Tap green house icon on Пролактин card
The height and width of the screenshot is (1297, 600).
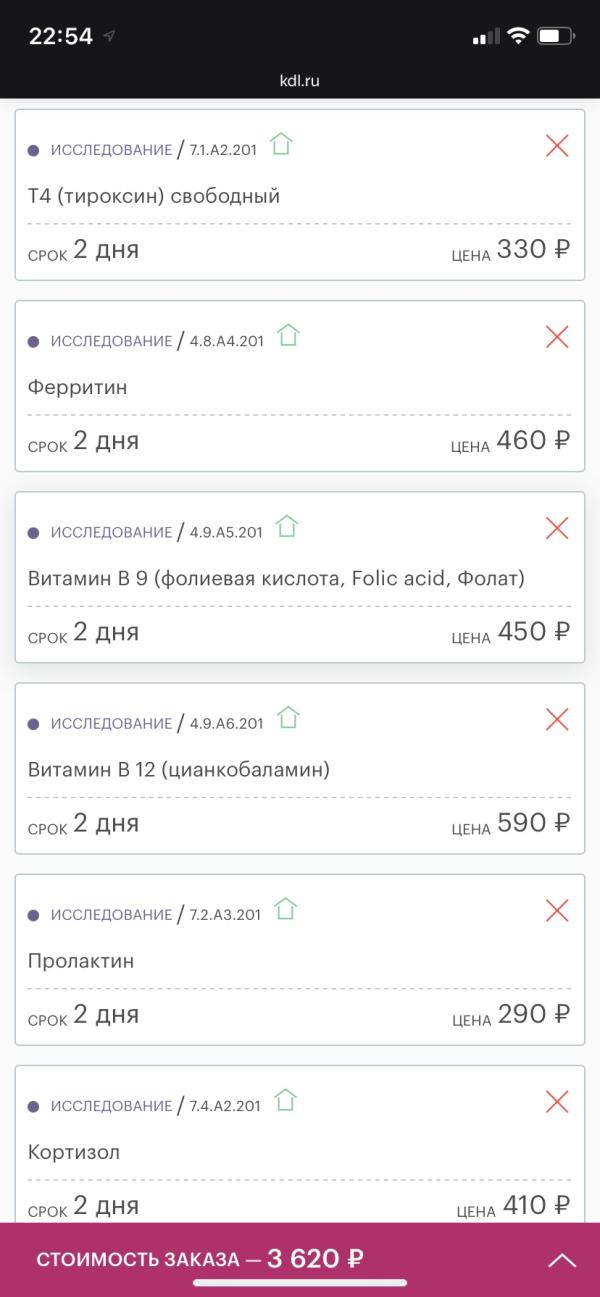285,909
